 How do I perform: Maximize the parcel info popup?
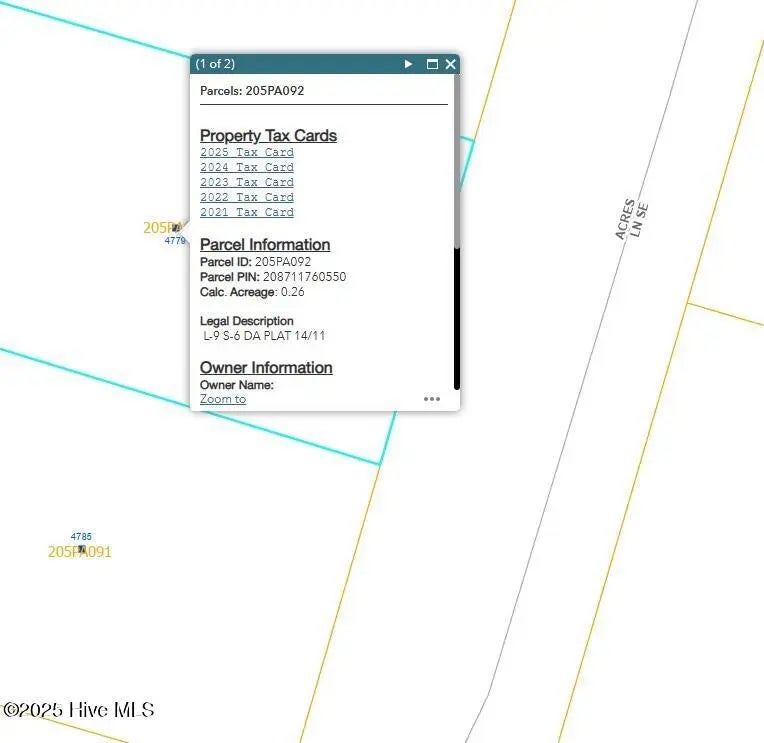click(x=432, y=64)
